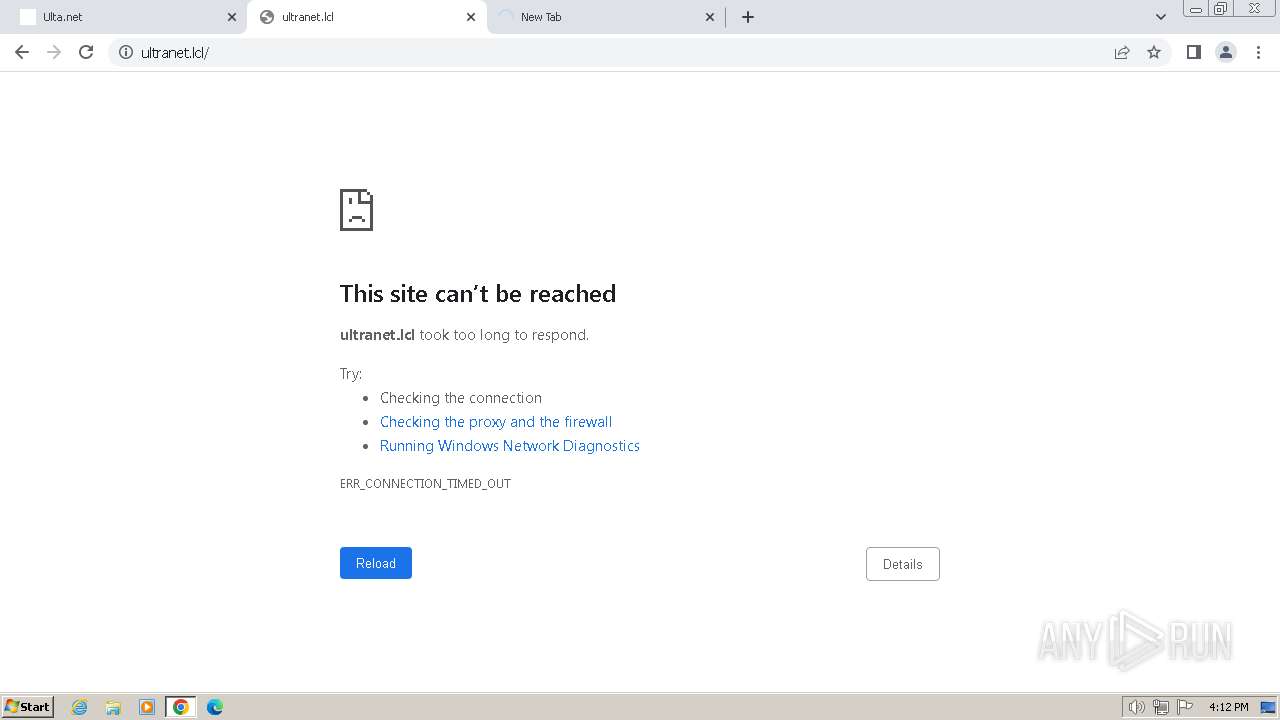This screenshot has width=1280, height=720.
Task: Open the Windows Start menu
Action: click(27, 707)
